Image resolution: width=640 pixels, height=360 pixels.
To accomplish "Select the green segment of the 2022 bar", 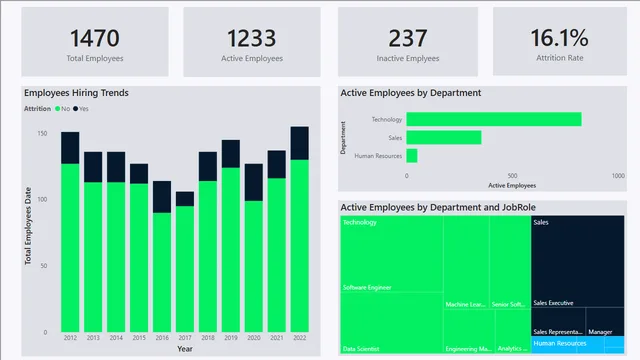I will (300, 246).
